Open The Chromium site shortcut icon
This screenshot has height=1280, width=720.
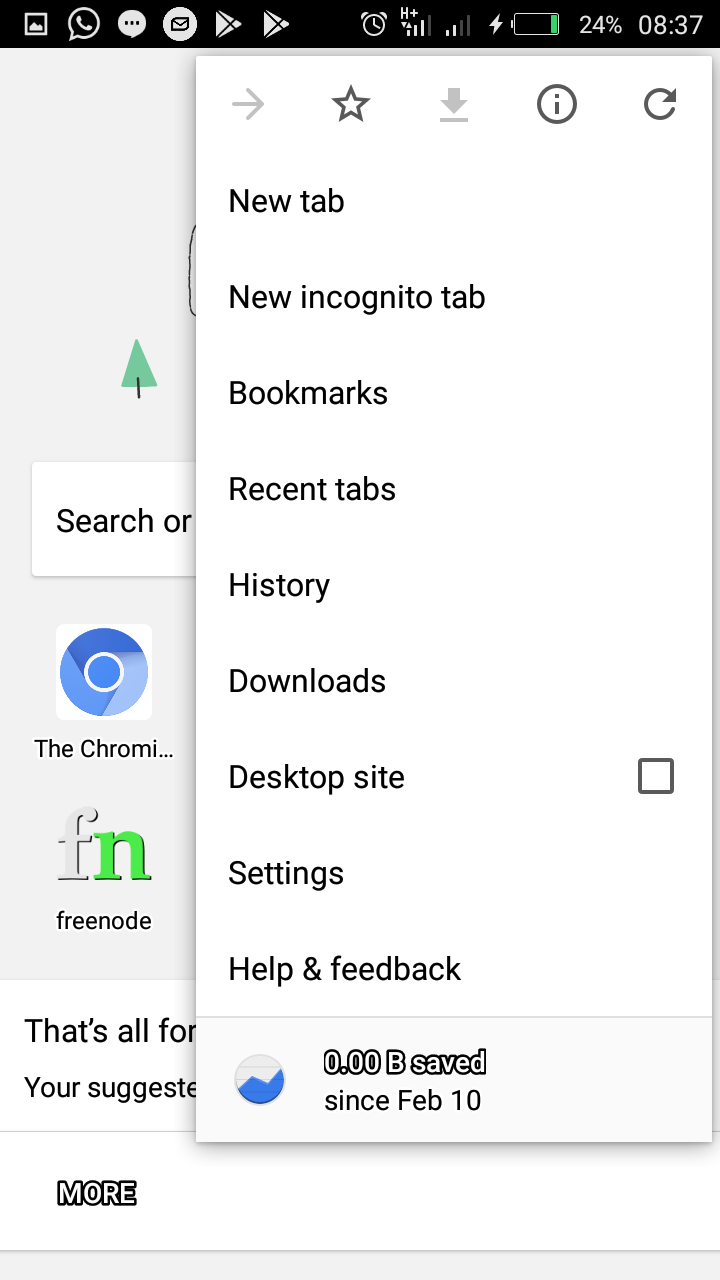click(104, 672)
